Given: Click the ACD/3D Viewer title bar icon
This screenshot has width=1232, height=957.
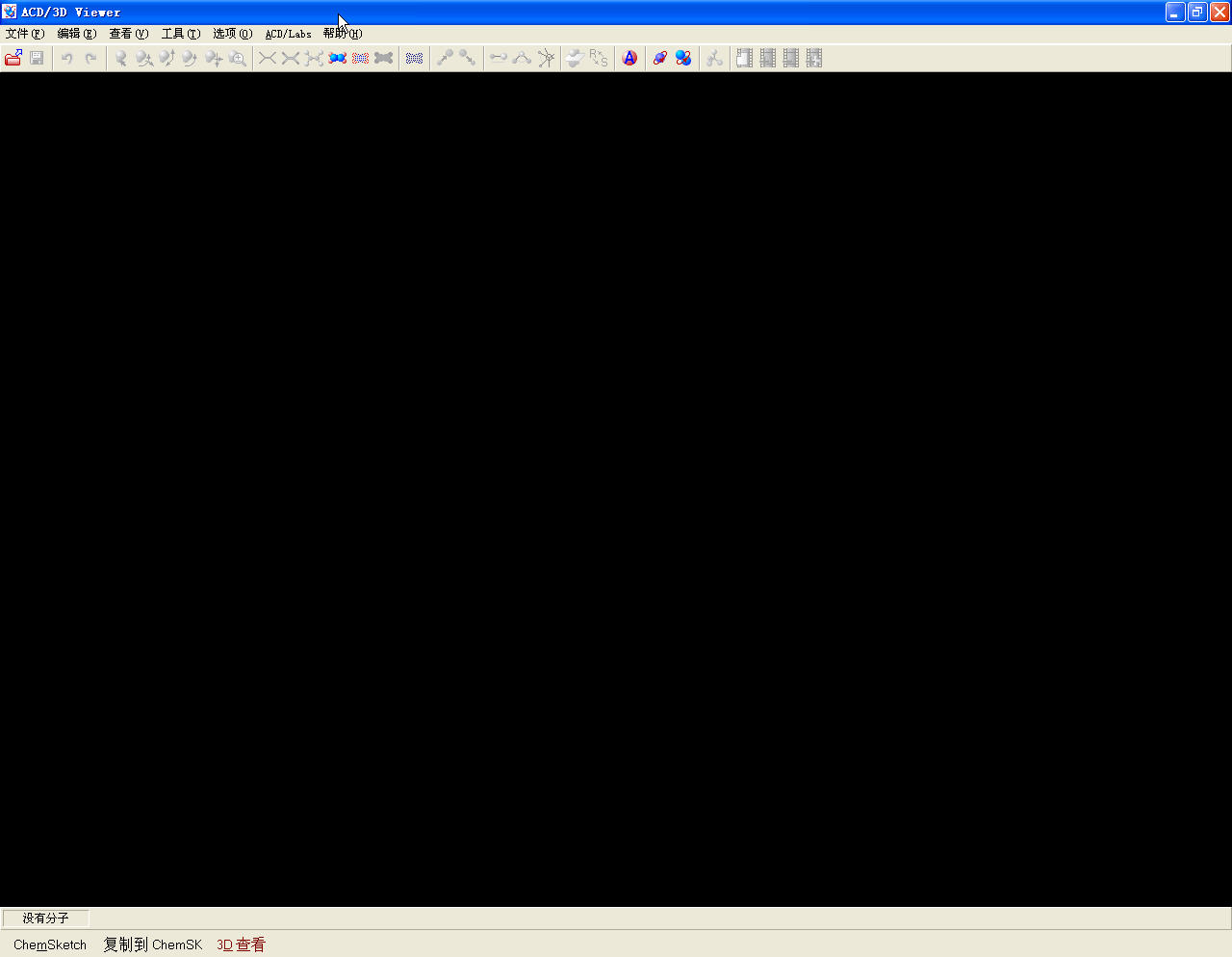Looking at the screenshot, I should click(10, 12).
